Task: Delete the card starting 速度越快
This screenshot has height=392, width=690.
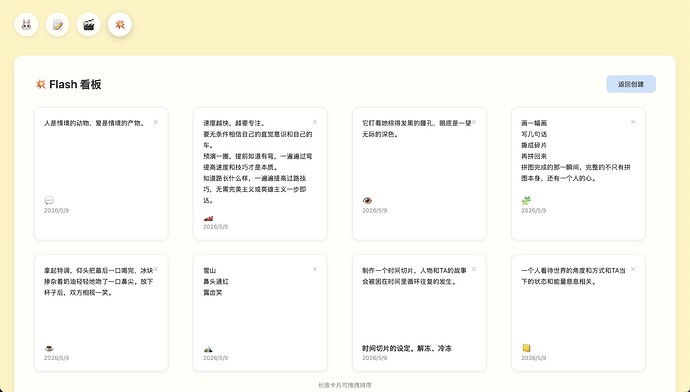Action: tap(315, 122)
